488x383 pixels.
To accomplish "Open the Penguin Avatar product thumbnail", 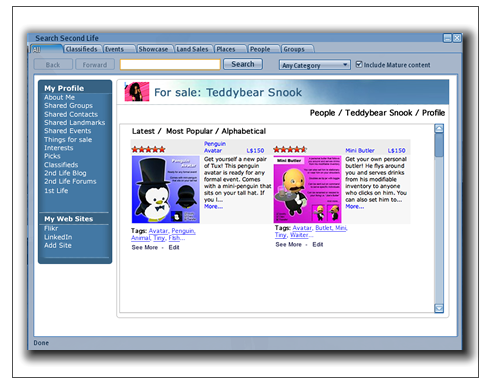I will (x=166, y=189).
